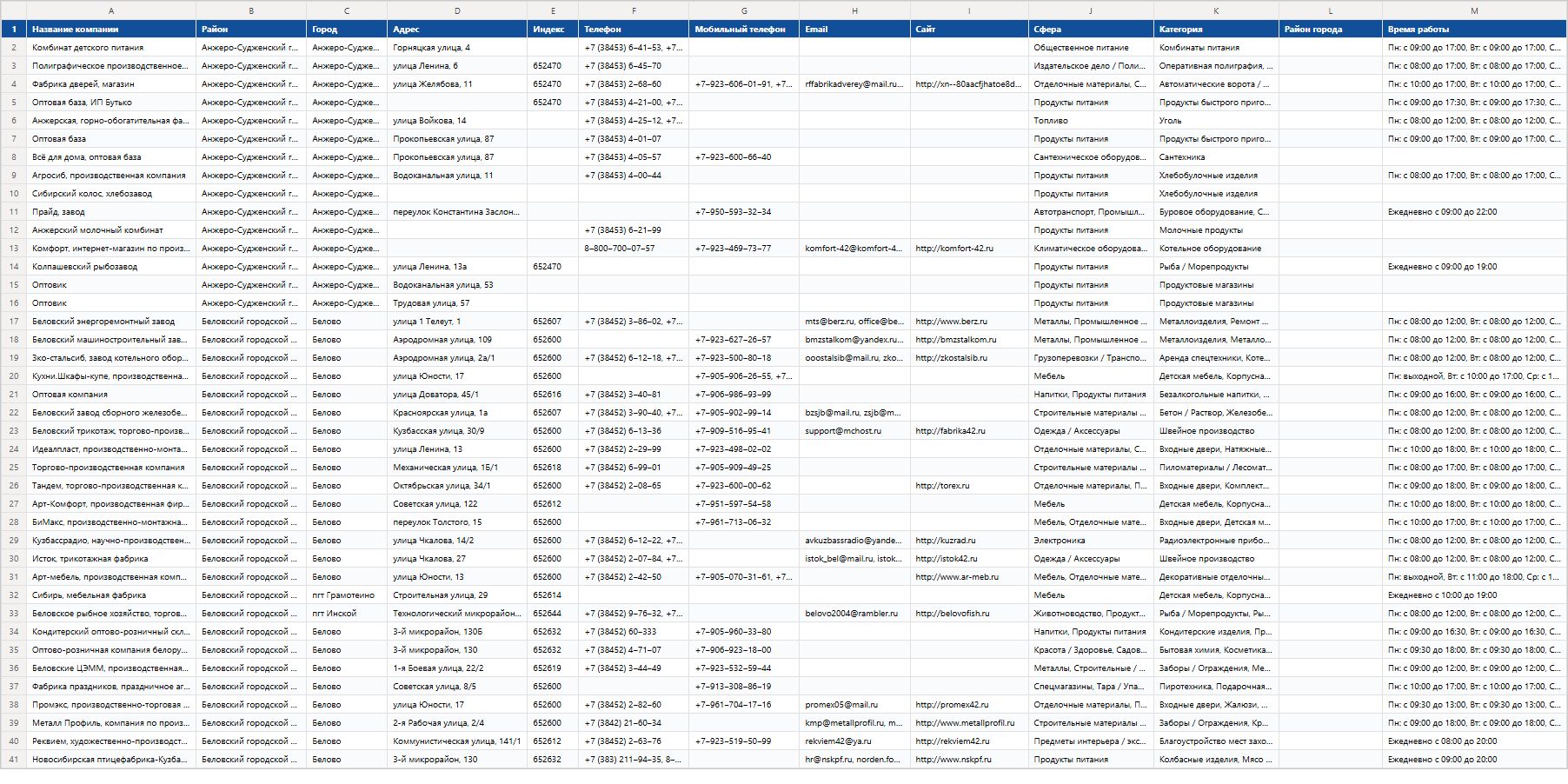Select address cell 'Горняцкая улица, 4'
Screen dimensions: 1568x784
coord(457,48)
